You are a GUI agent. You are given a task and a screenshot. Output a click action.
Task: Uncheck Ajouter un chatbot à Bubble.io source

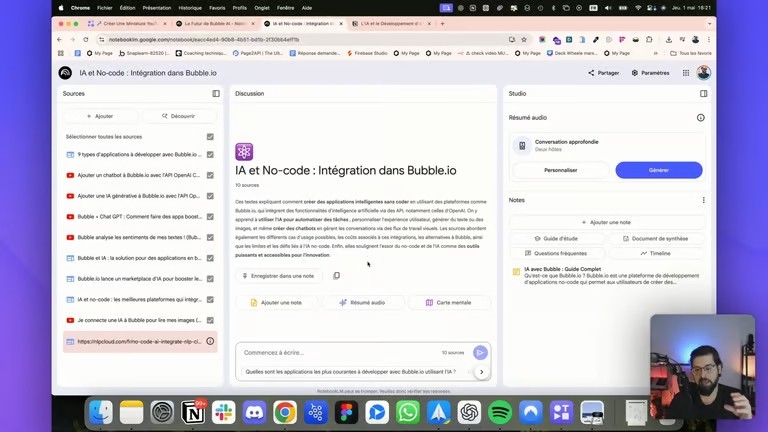210,175
